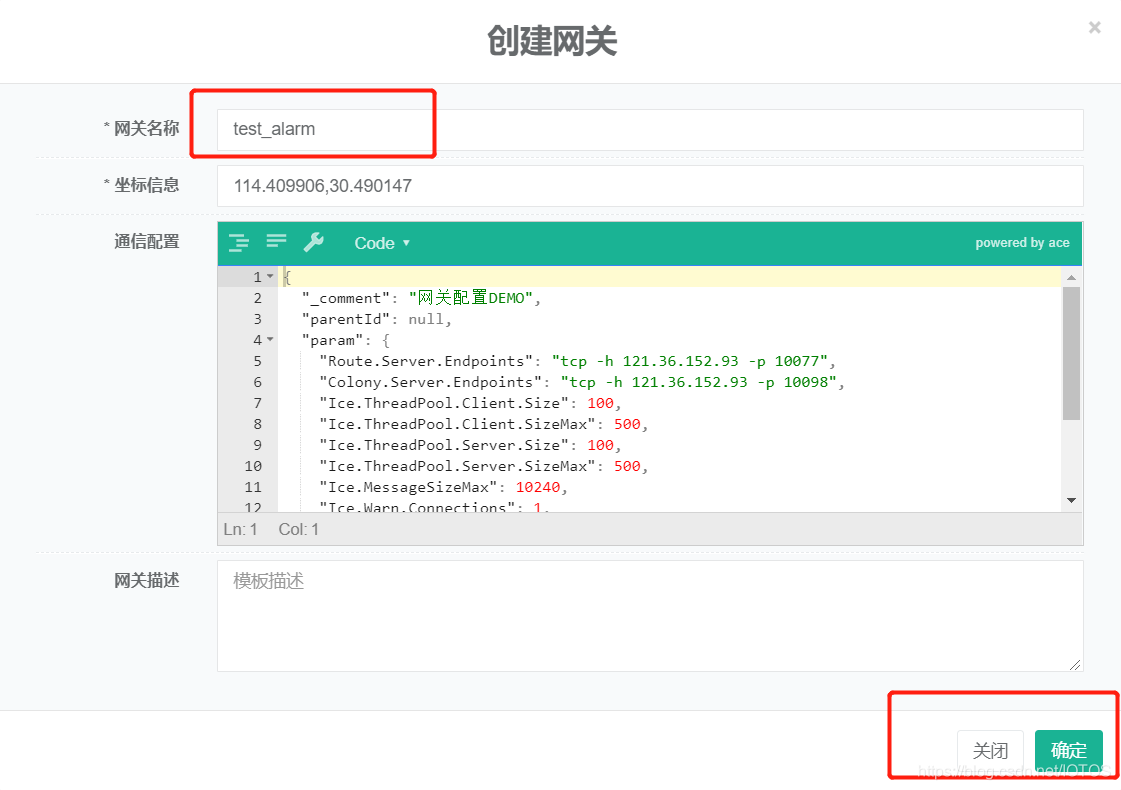Click line number 10 in the editor gutter
The width and height of the screenshot is (1121, 790).
(x=253, y=466)
